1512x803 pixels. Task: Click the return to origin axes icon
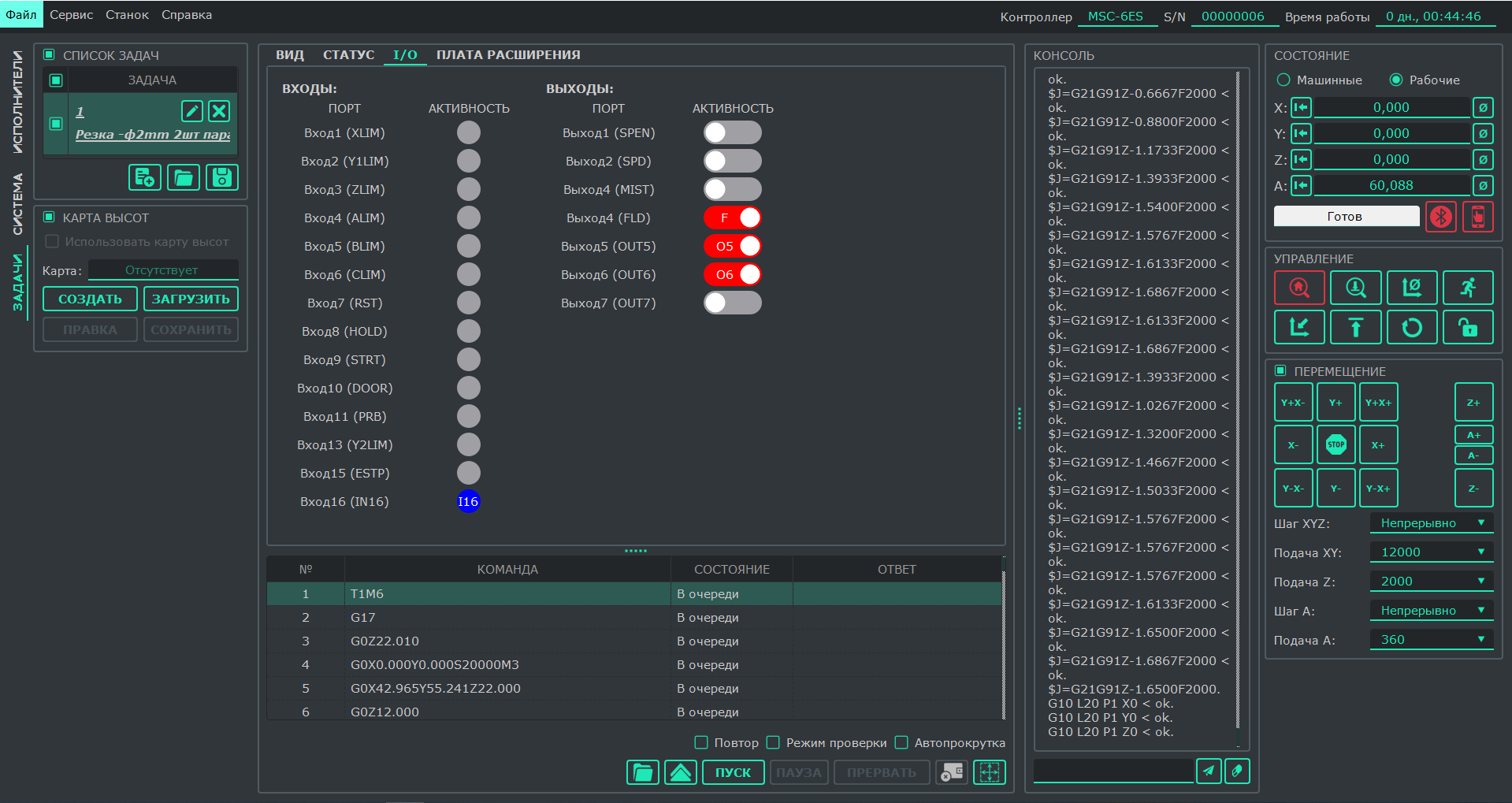coord(1299,327)
